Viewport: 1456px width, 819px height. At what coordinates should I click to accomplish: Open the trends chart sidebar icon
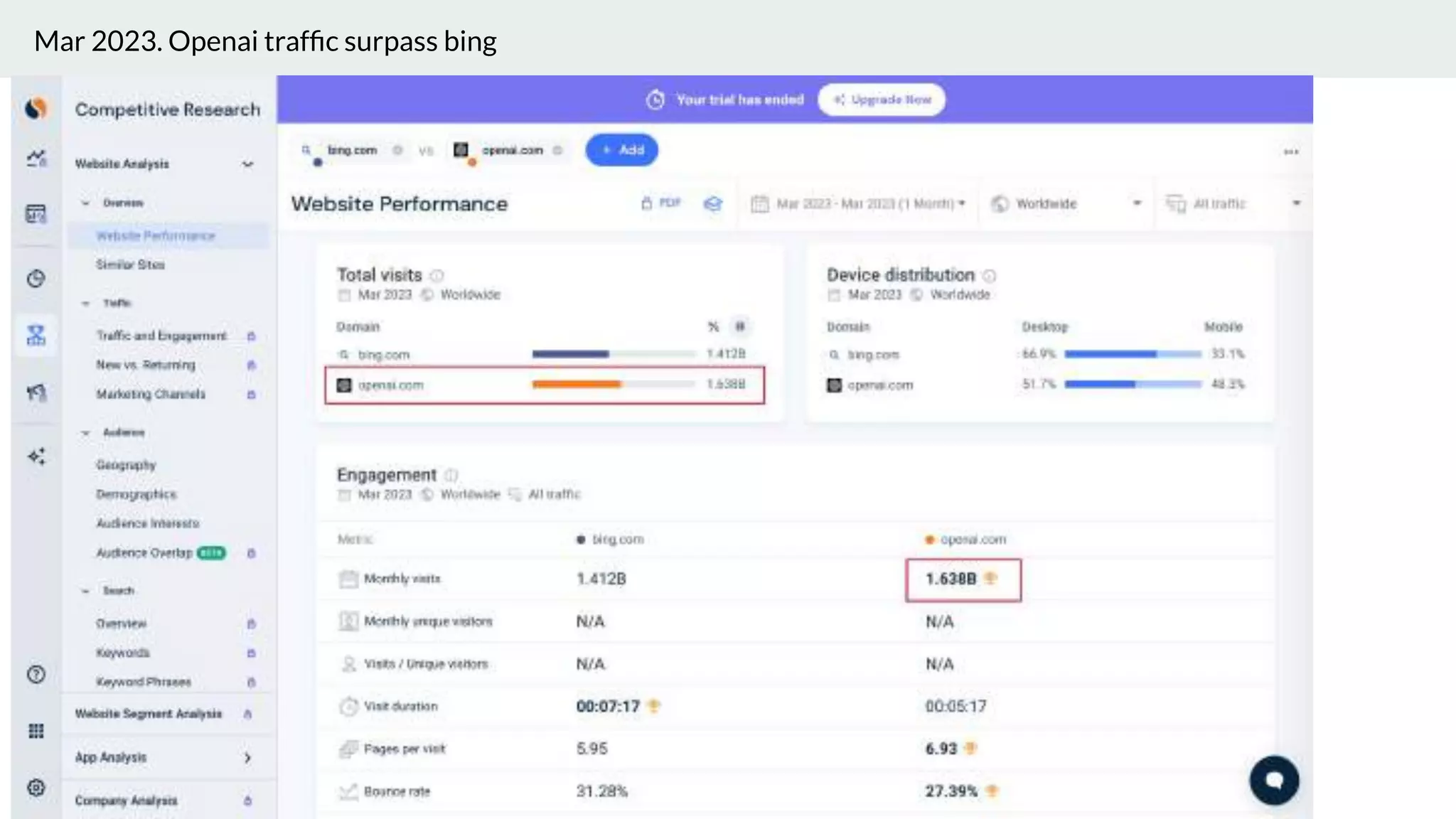tap(36, 158)
